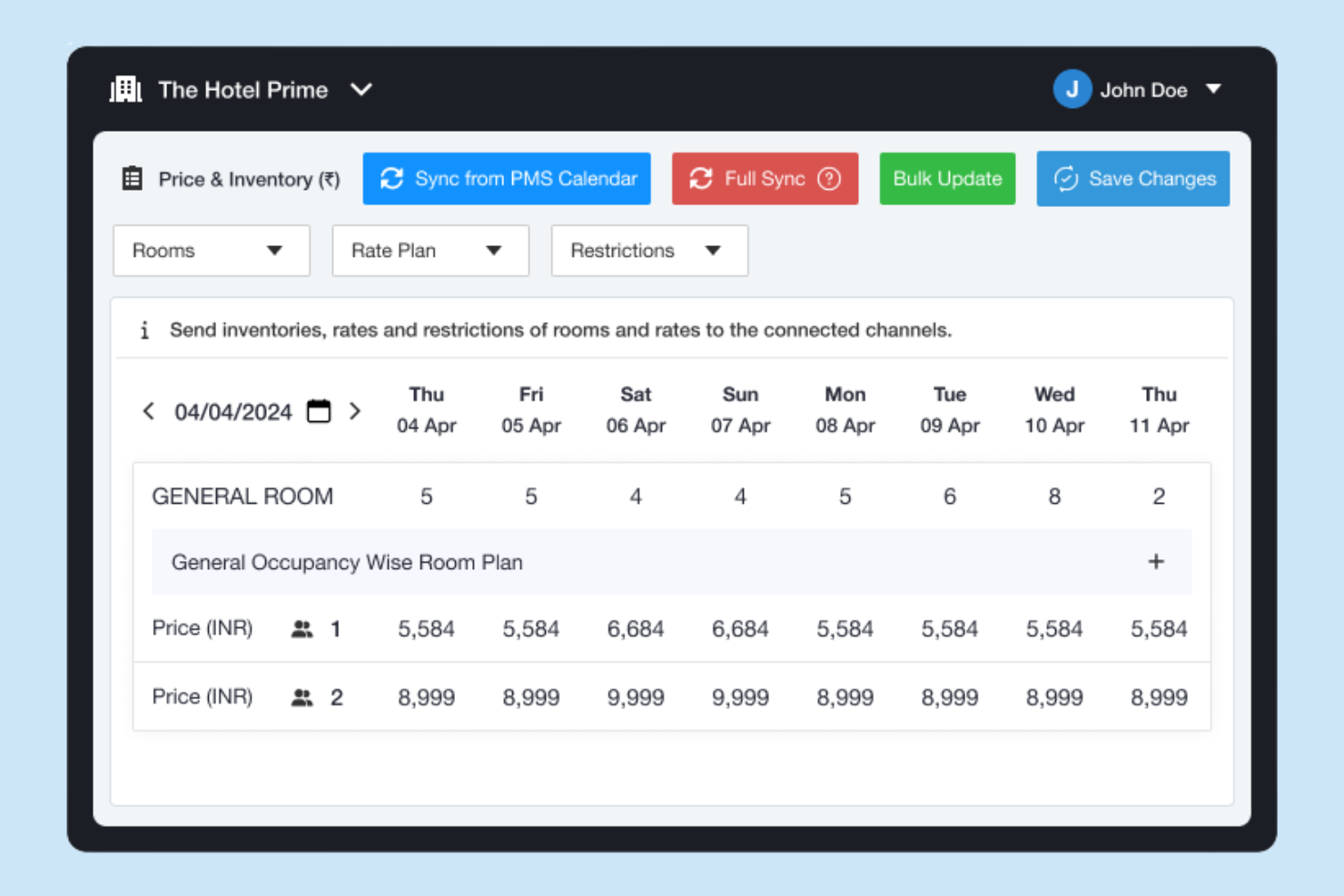Viewport: 1344px width, 896px height.
Task: Click the occupancy icon beside Price (INR) 2
Action: pyautogui.click(x=303, y=696)
